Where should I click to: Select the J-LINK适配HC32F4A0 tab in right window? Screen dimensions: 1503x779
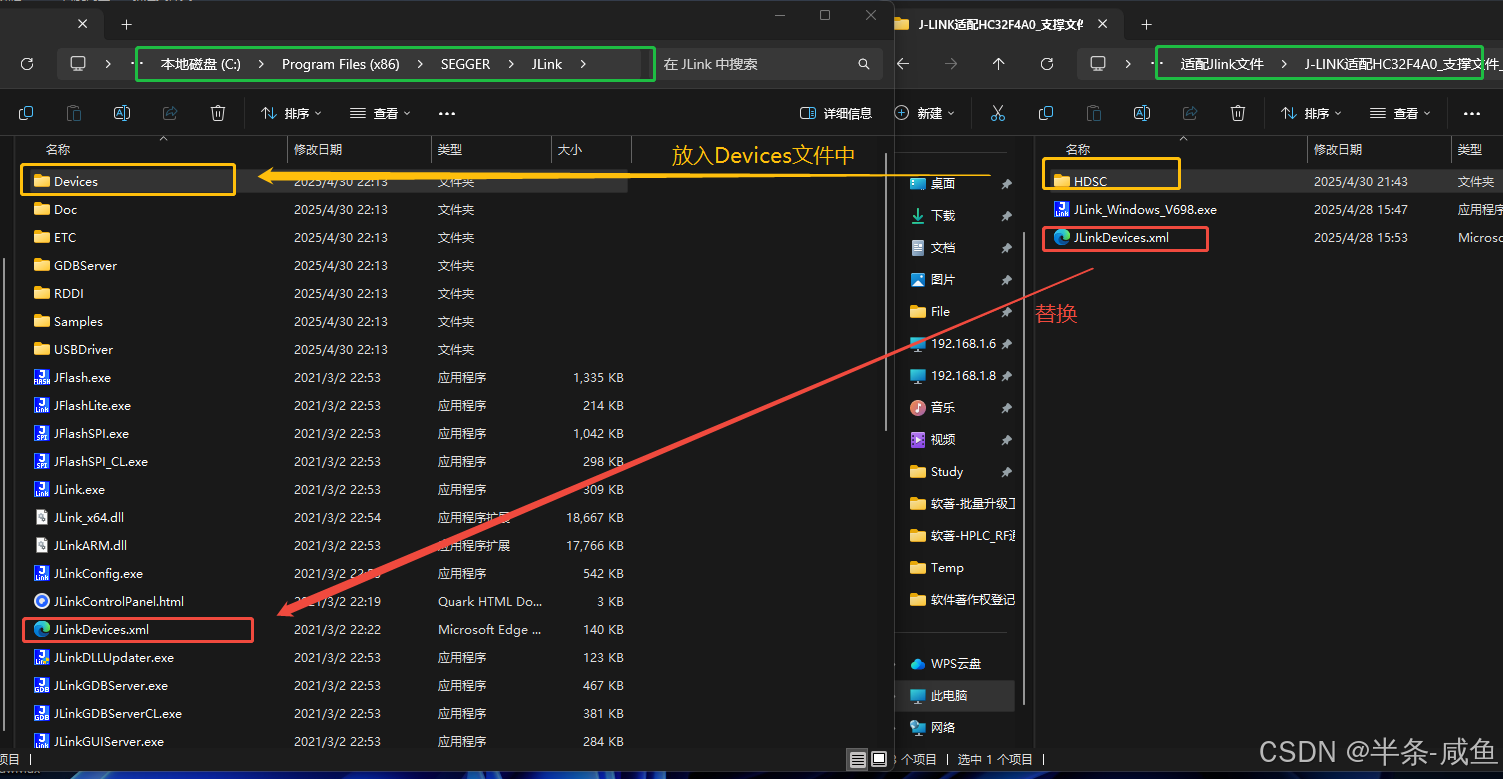pos(1000,24)
